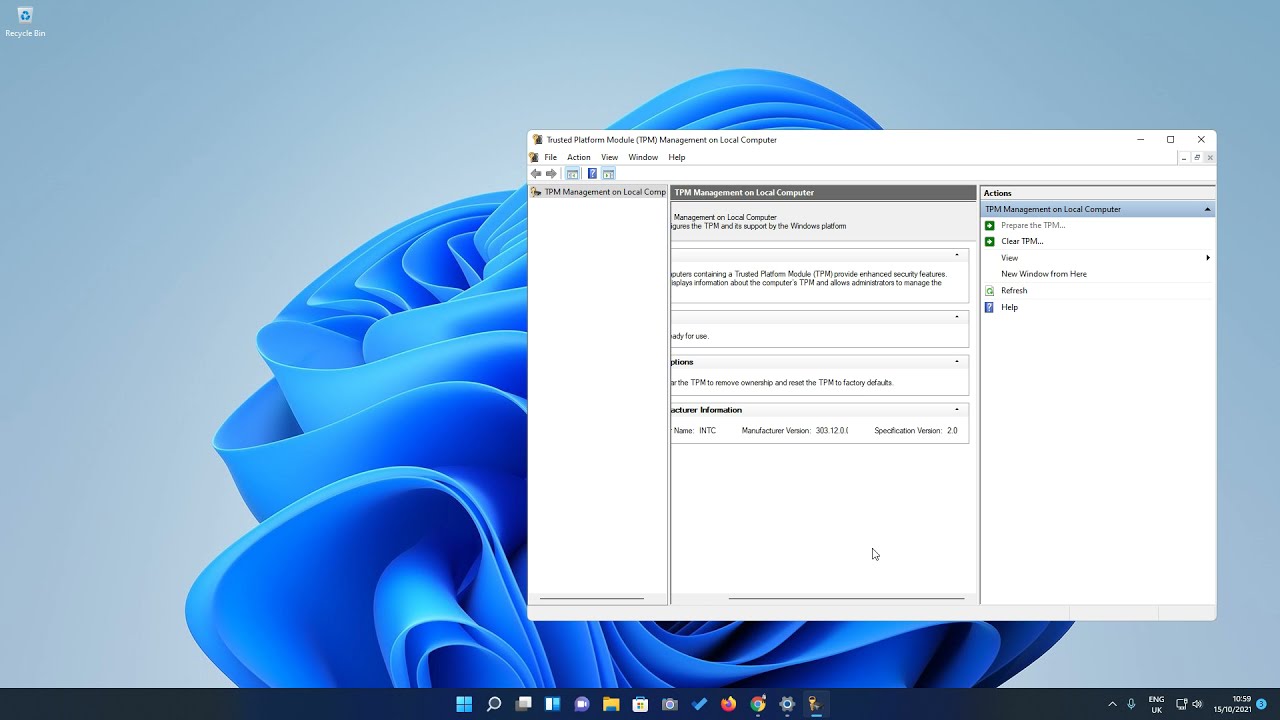Click the Refresh icon in the Actions pane

(990, 291)
